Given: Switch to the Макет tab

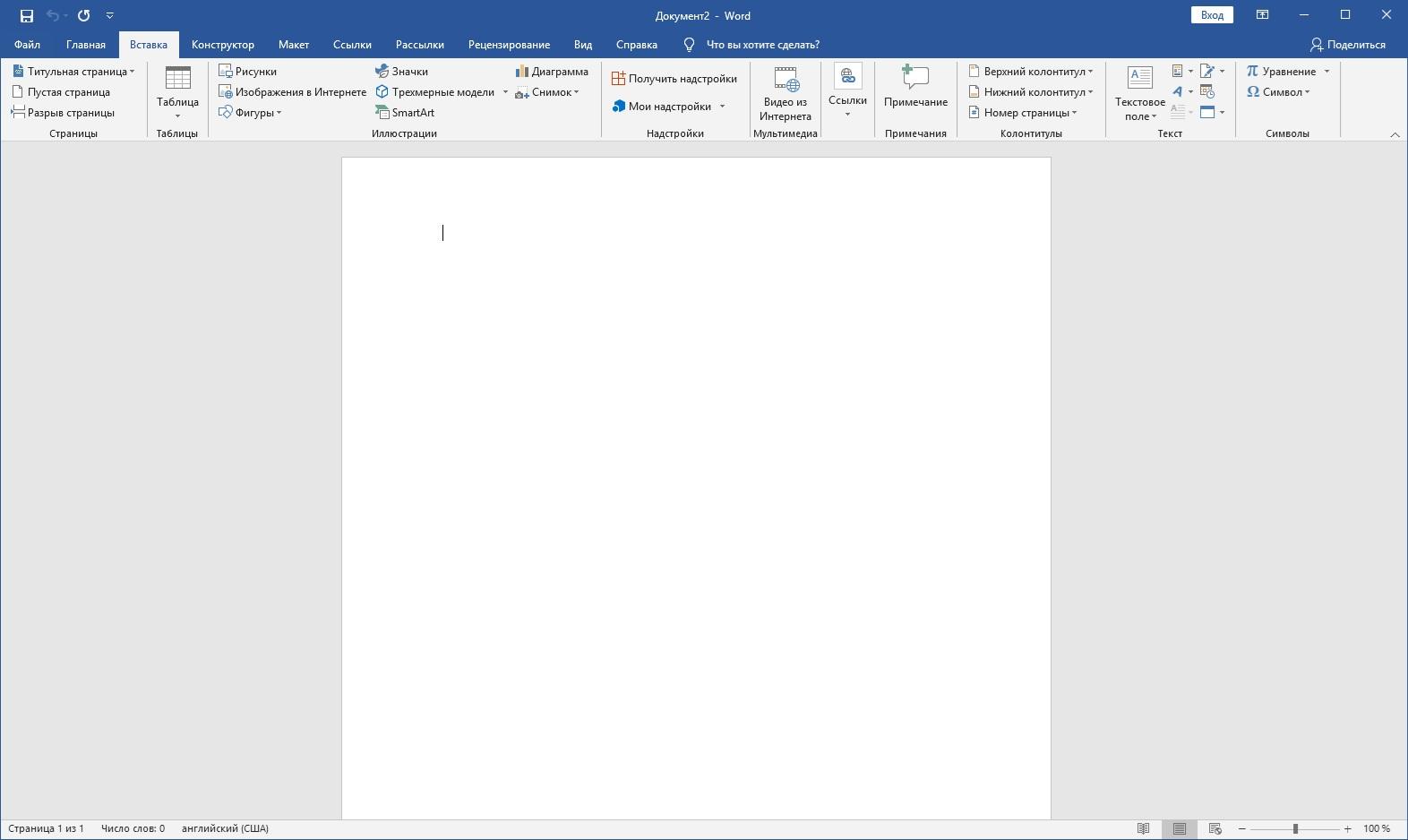Looking at the screenshot, I should tap(293, 45).
